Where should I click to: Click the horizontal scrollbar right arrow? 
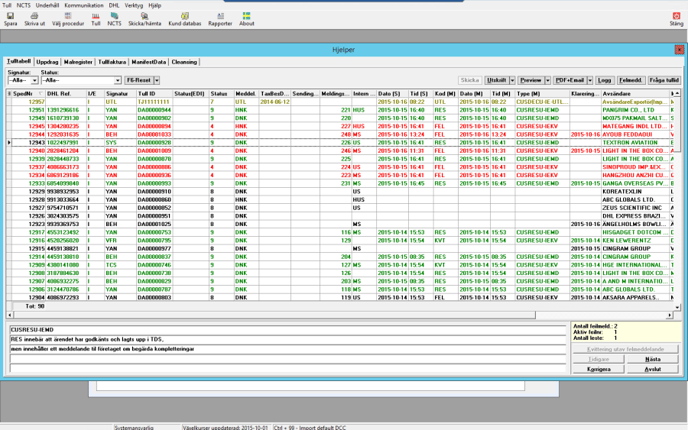tap(670, 315)
